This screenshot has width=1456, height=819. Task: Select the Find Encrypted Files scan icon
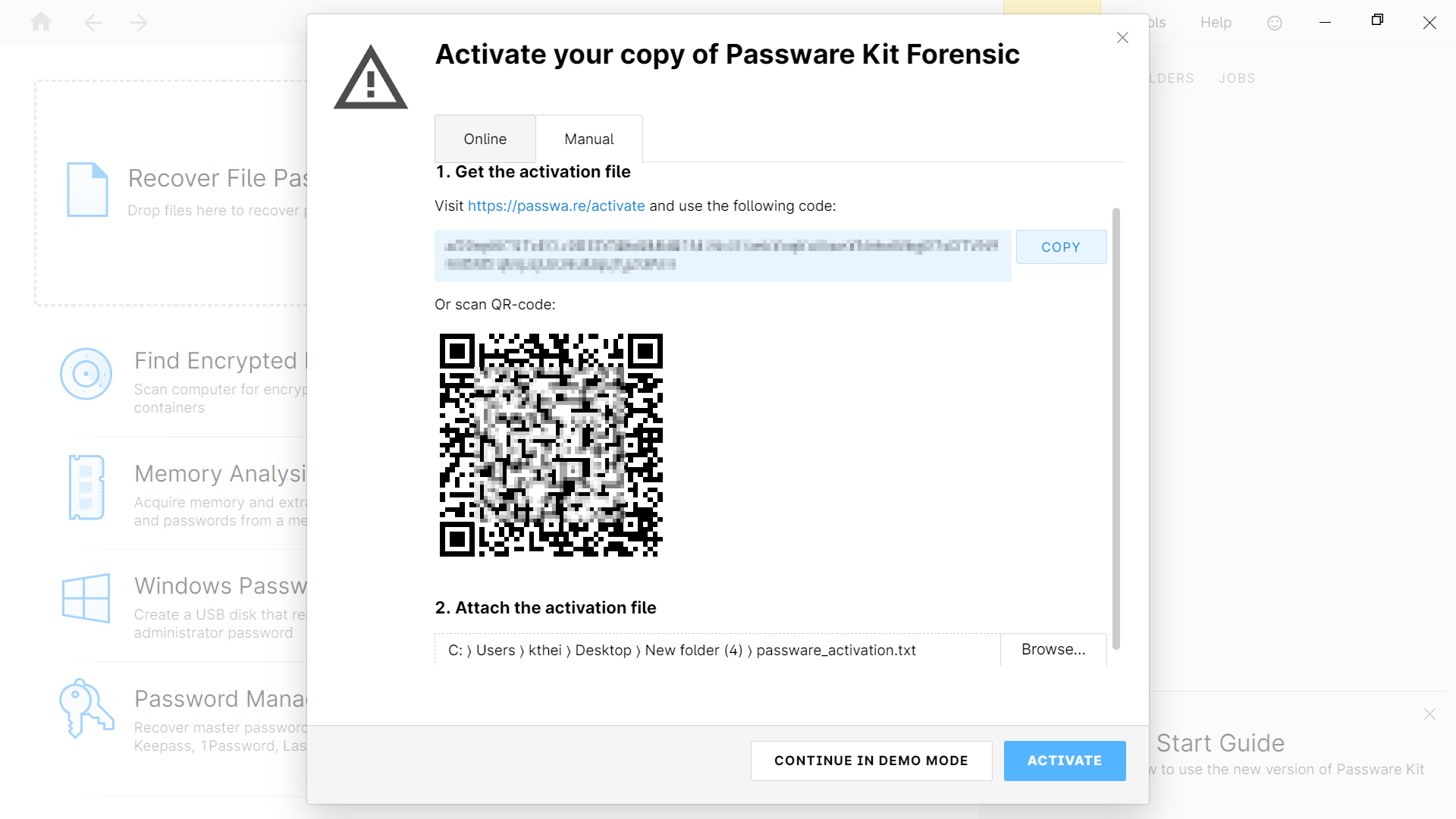[x=86, y=373]
